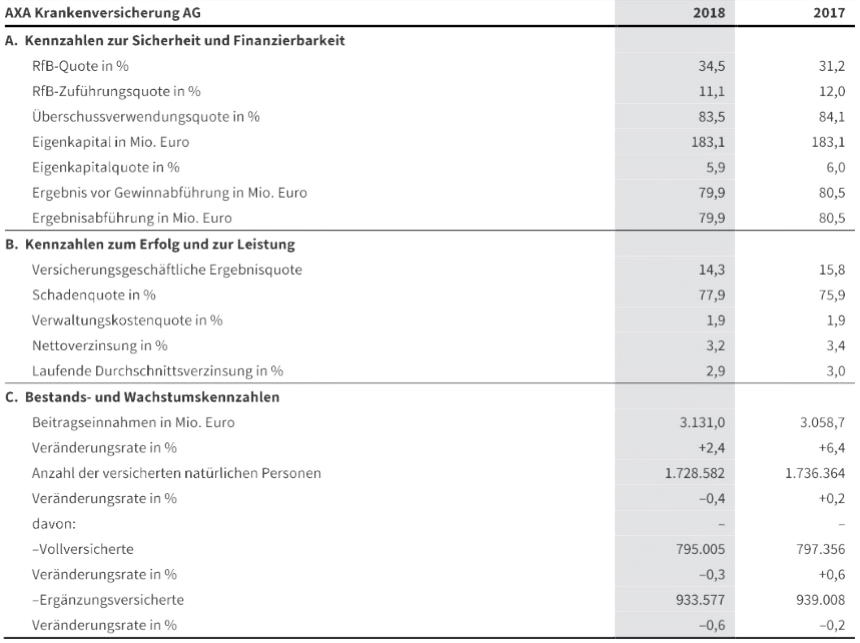Select the Nettoverzinsung 2017 value 3,4
Screen dimensions: 860x643
point(835,346)
